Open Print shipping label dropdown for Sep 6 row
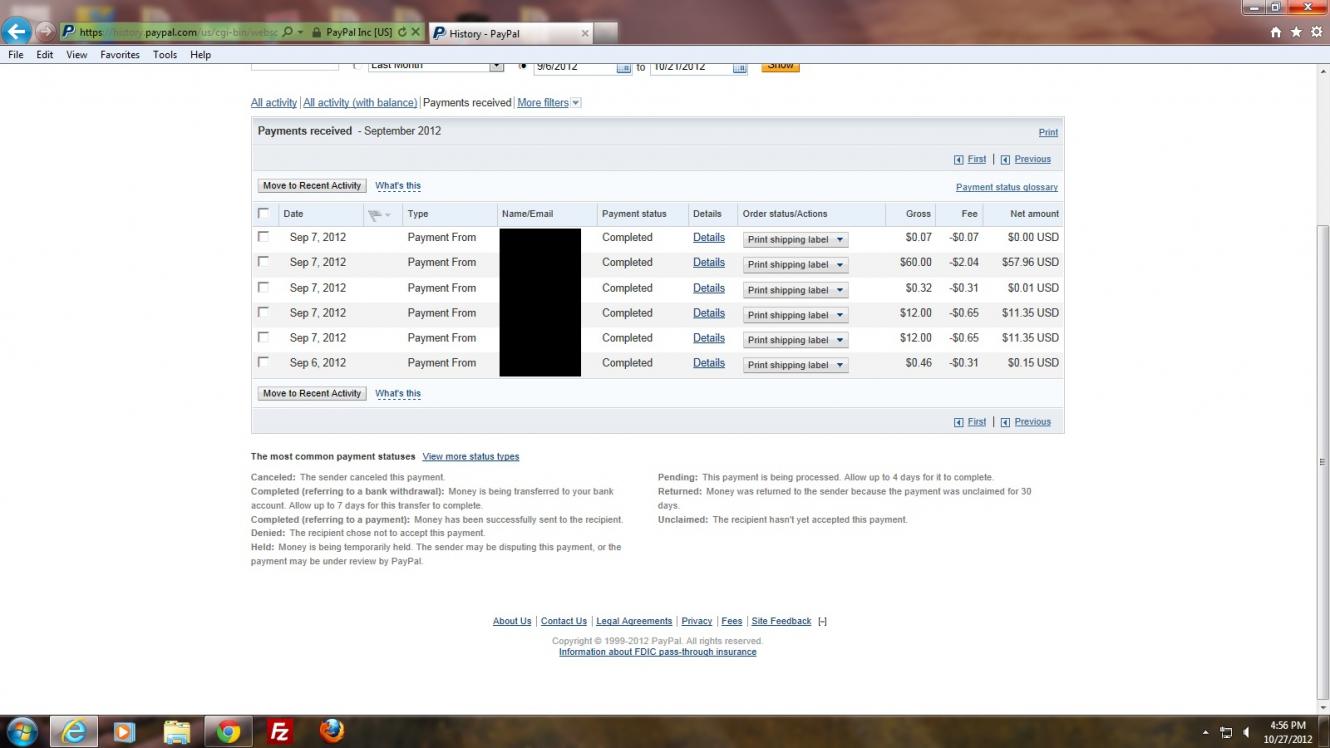1330x748 pixels. tap(795, 365)
